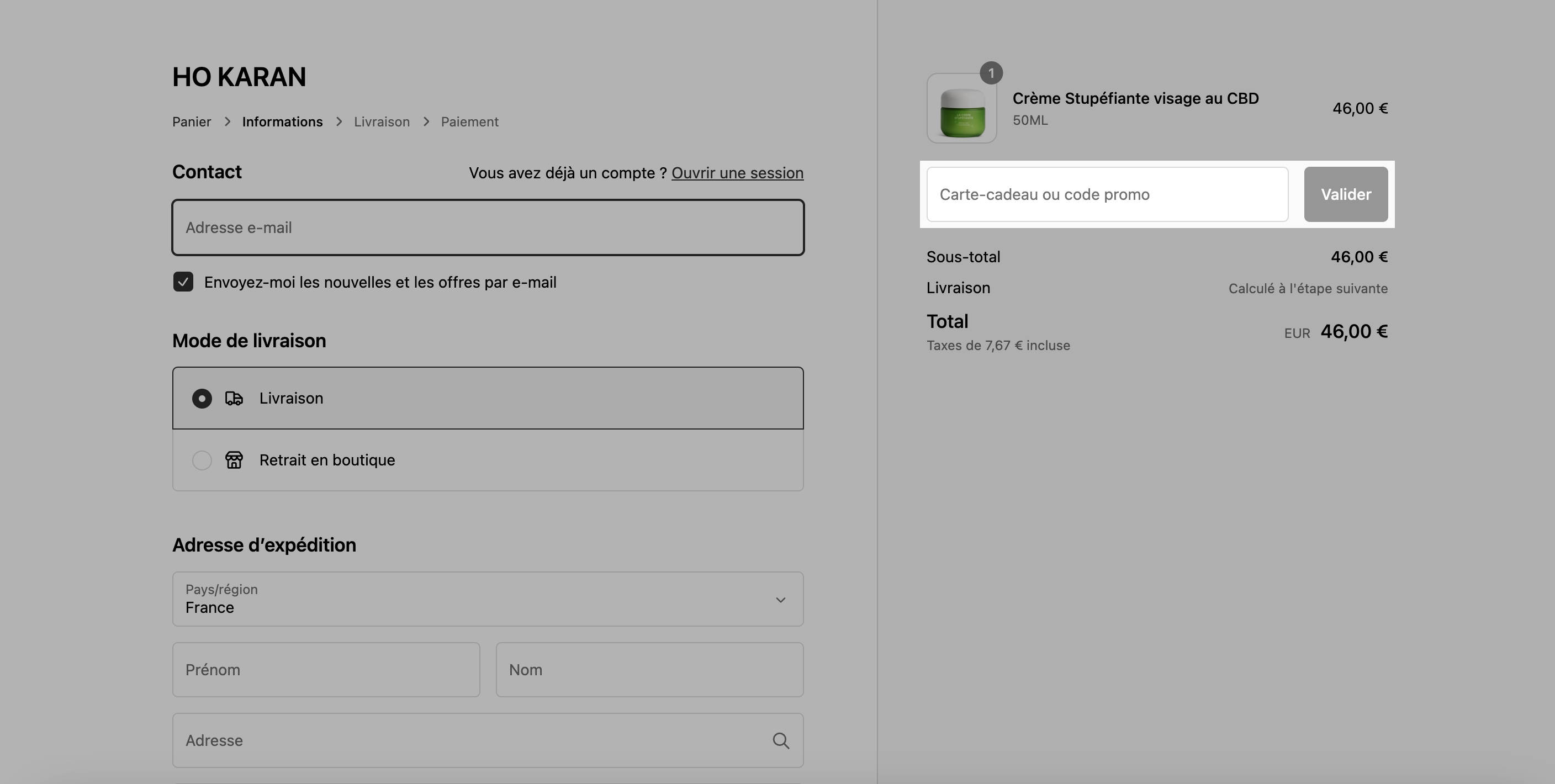Click the delivery truck icon
This screenshot has height=784, width=1555.
(234, 398)
